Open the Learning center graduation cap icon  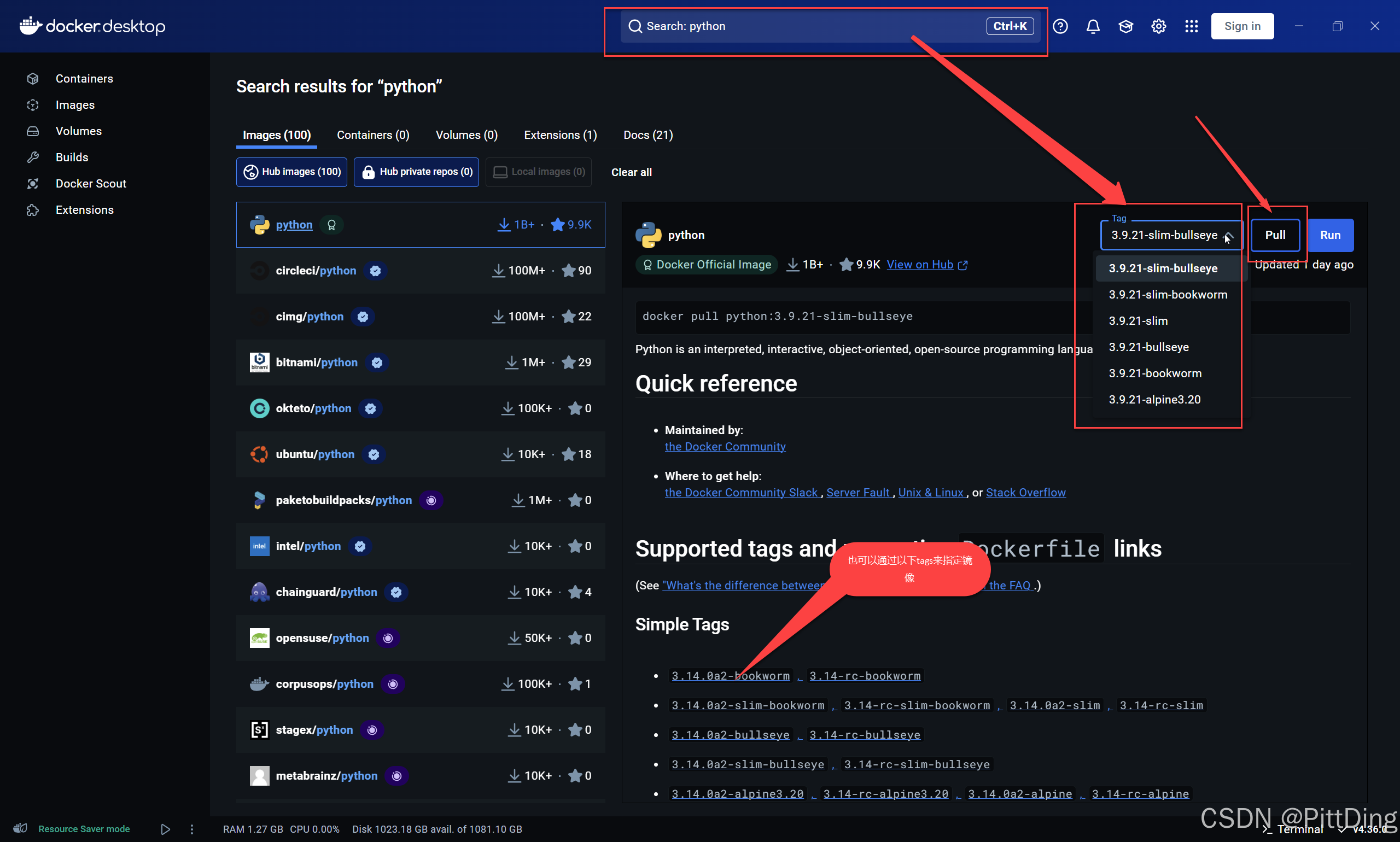(x=1125, y=26)
